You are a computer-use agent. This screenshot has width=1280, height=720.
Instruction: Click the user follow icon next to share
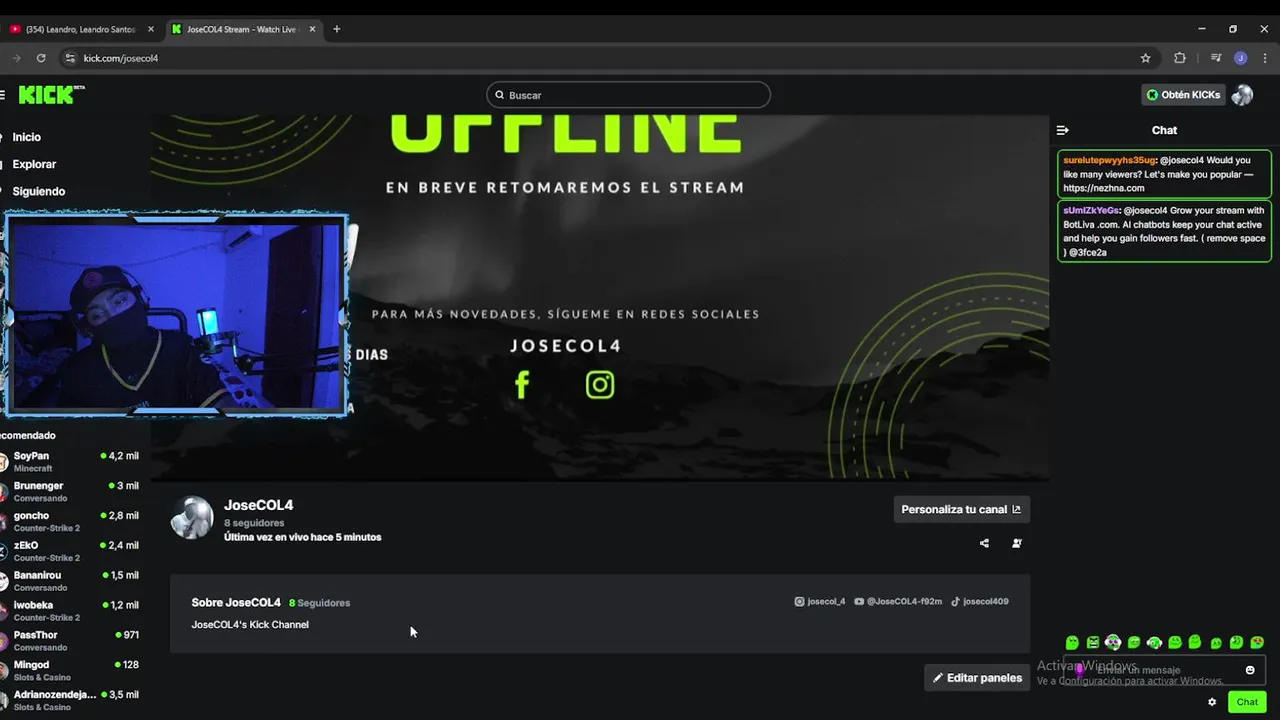pos(1017,544)
